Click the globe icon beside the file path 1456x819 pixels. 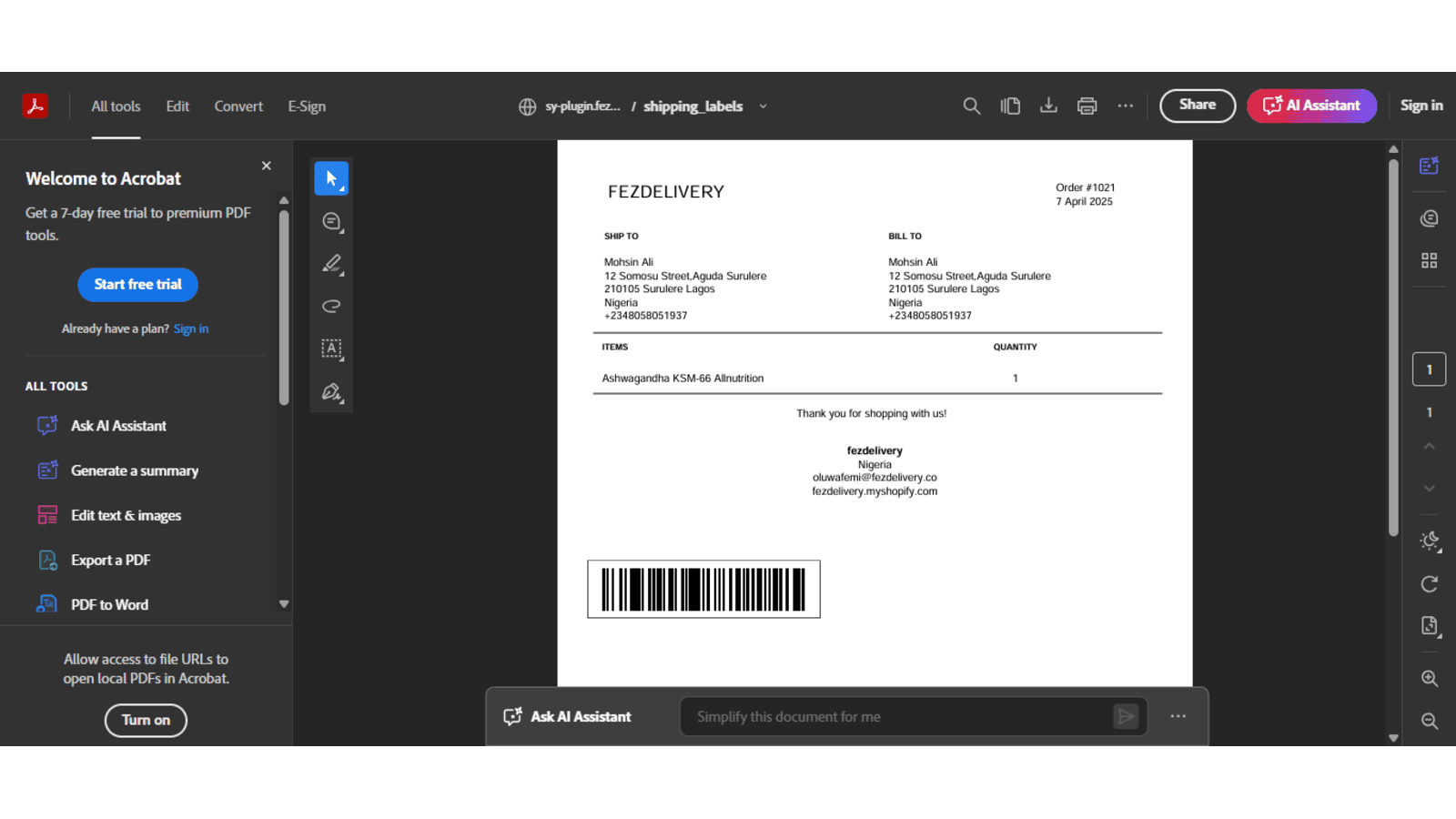527,106
